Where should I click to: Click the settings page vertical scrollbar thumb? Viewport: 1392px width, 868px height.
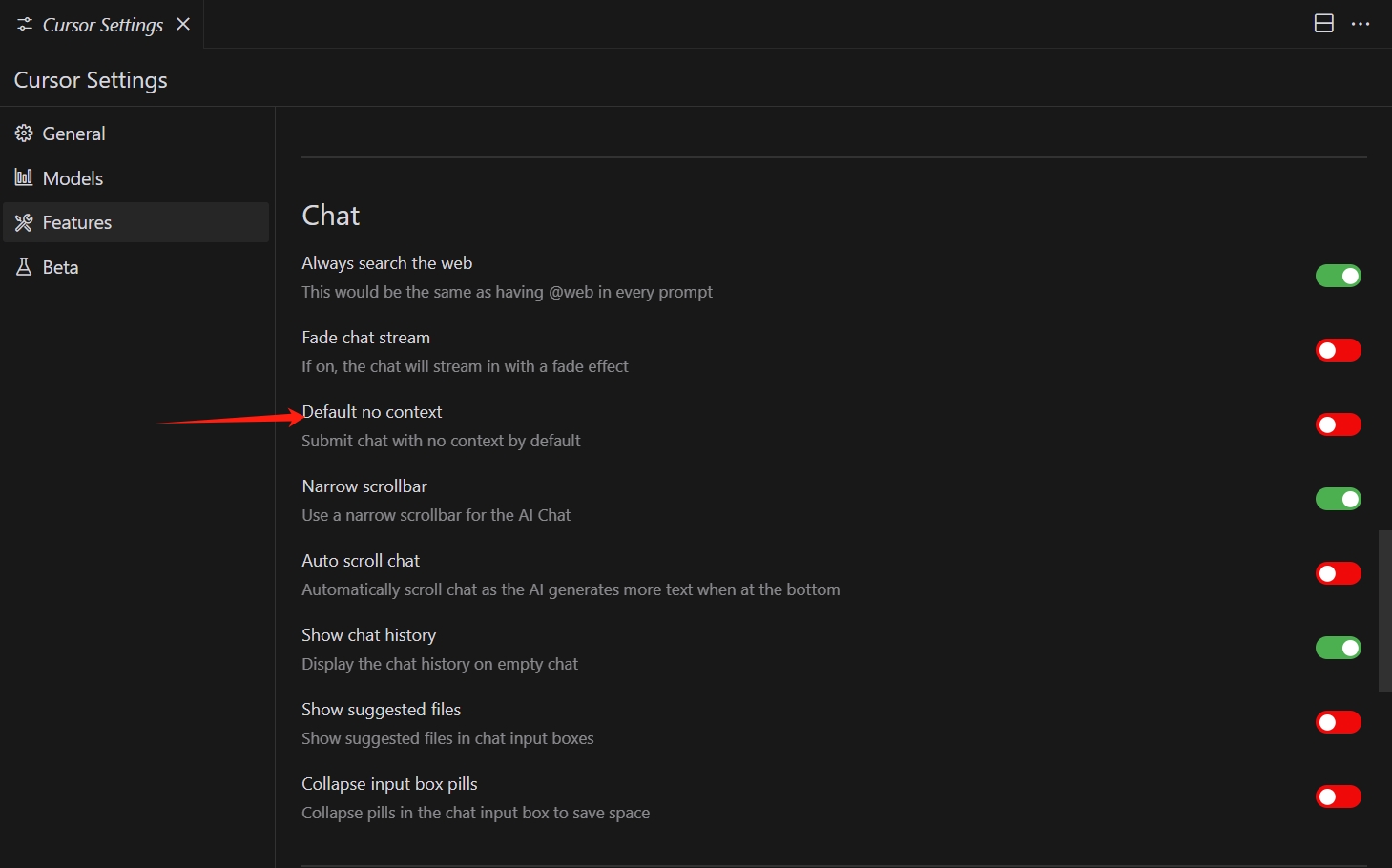tap(1384, 610)
